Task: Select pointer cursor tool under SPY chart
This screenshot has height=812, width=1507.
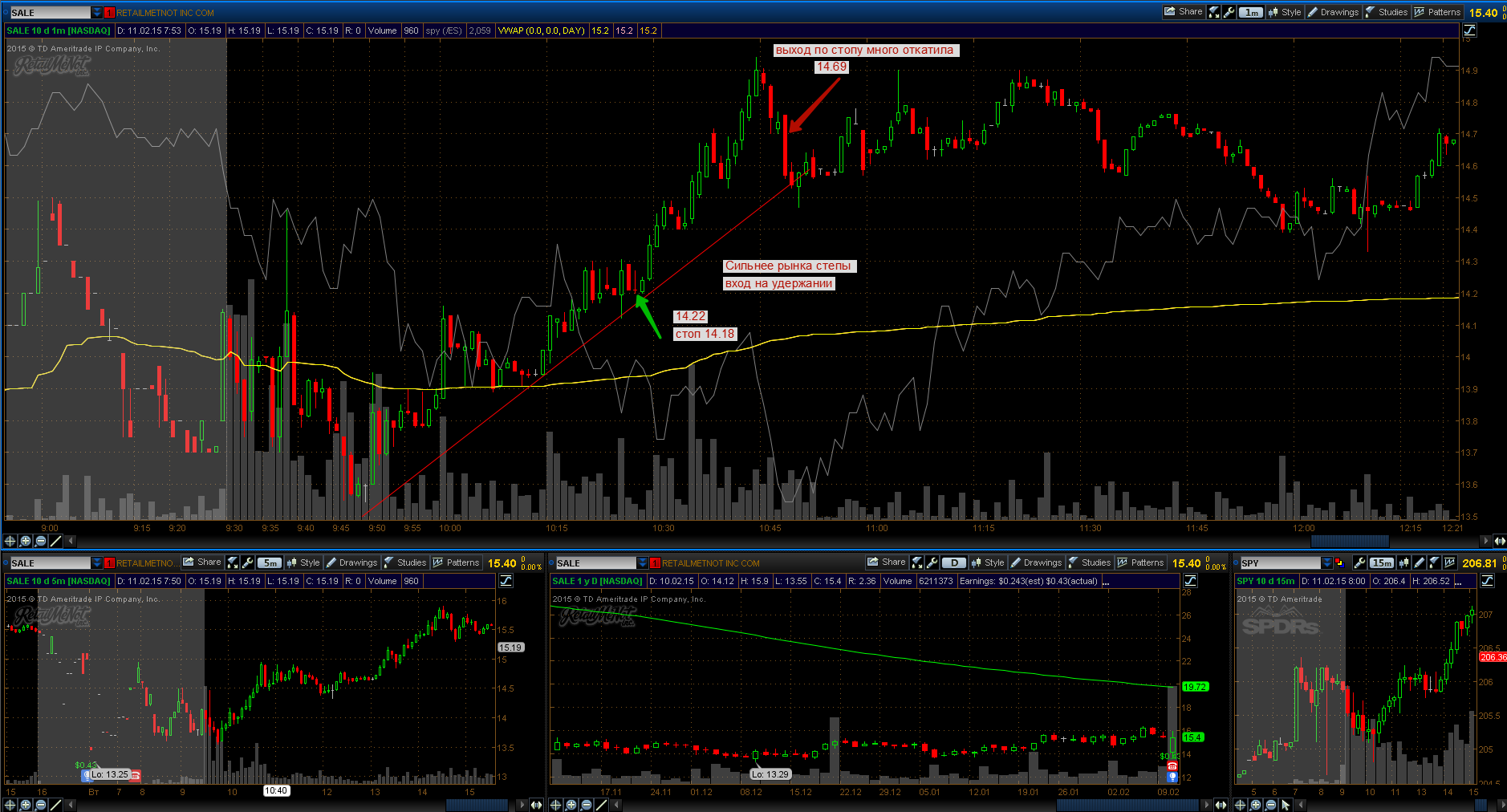Action: click(1286, 805)
